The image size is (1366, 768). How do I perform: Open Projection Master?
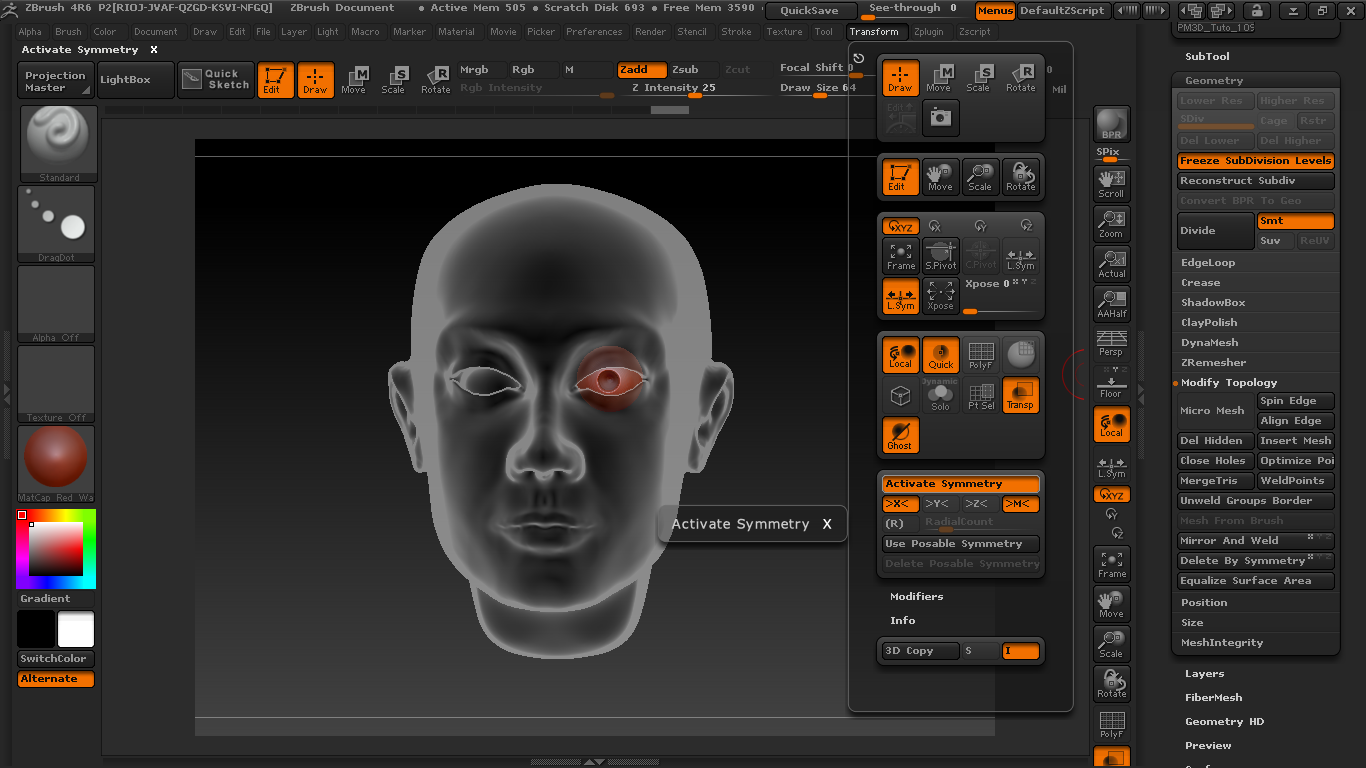56,80
